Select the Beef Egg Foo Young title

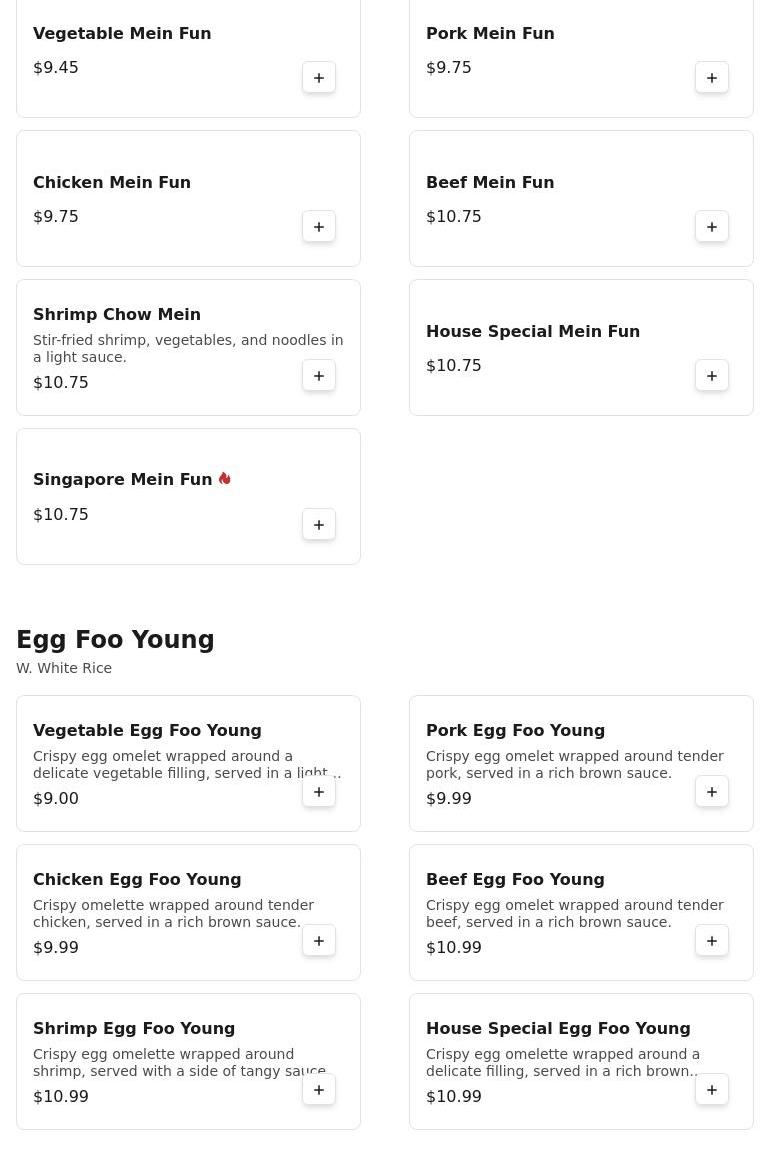coord(515,879)
